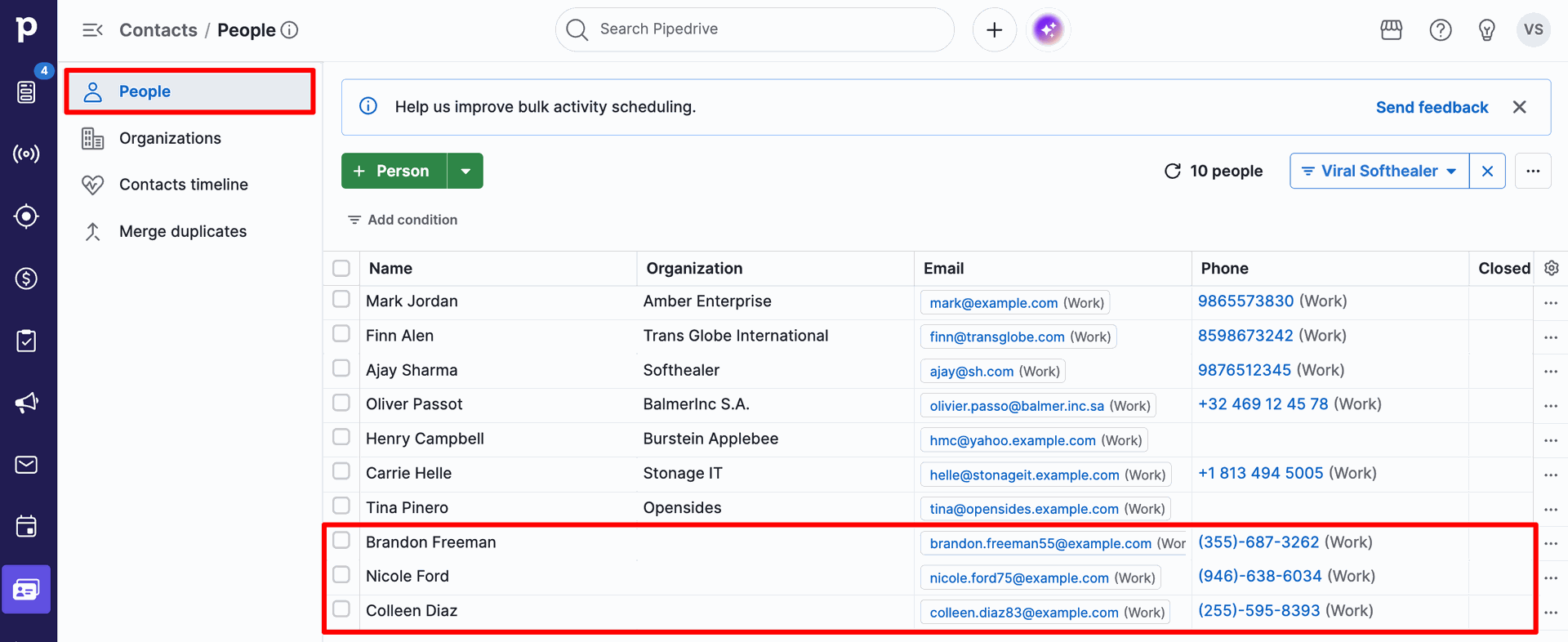Screen dimensions: 1568x642
Task: Toggle the select-all checkbox in header
Action: [x=341, y=268]
